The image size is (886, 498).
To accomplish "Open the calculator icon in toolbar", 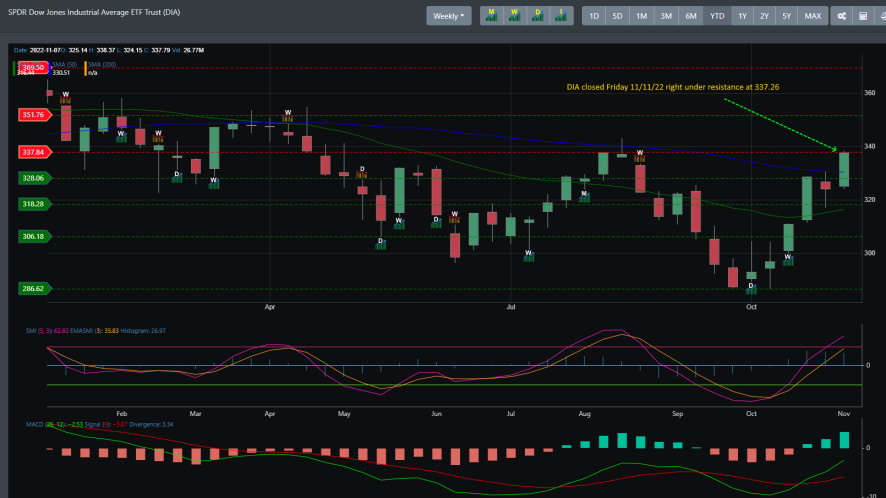I will click(863, 16).
